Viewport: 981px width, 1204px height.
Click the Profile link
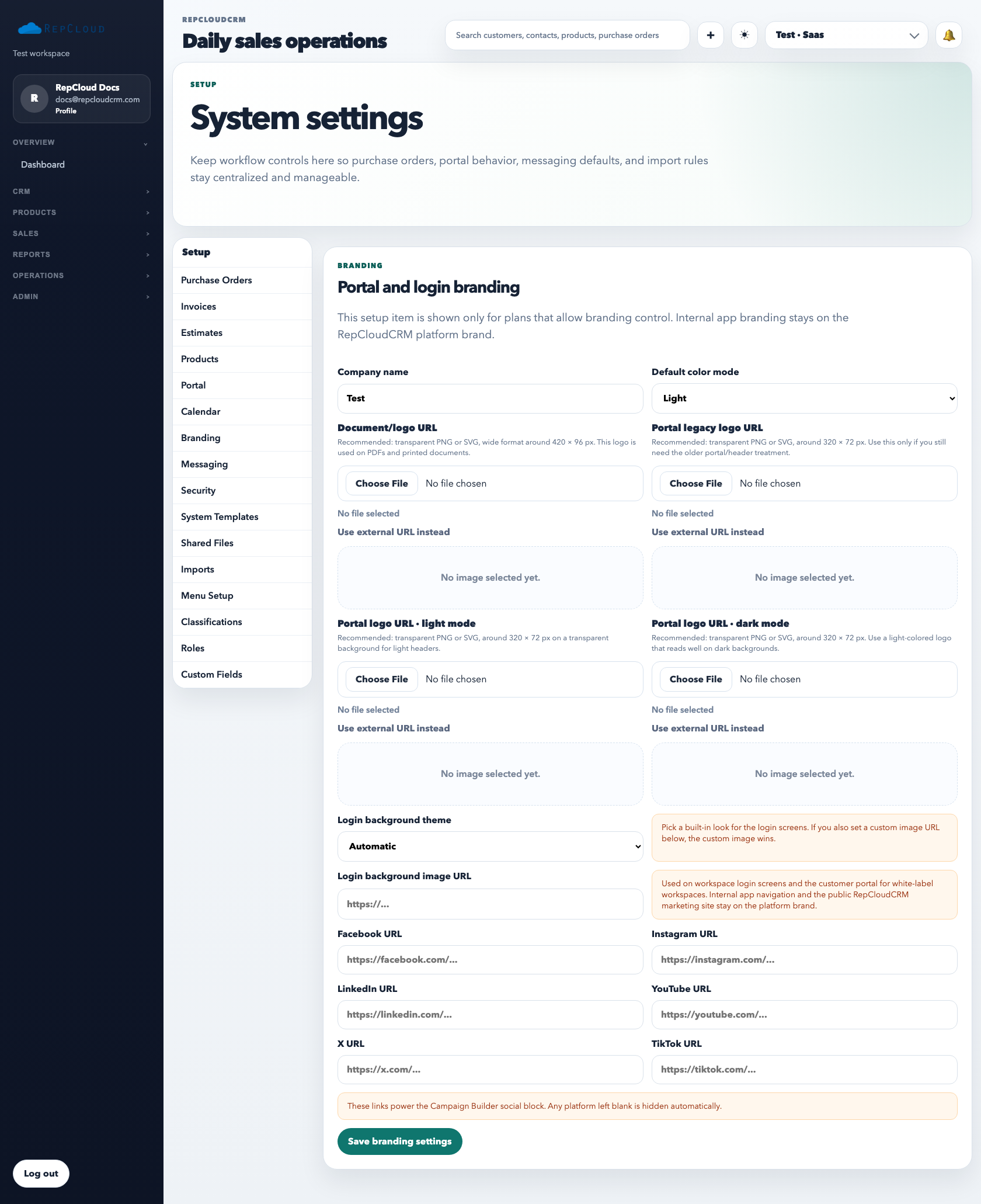(x=66, y=111)
